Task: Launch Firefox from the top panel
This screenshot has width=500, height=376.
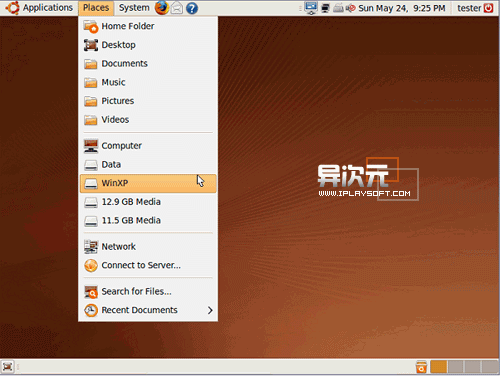Action: (162, 8)
